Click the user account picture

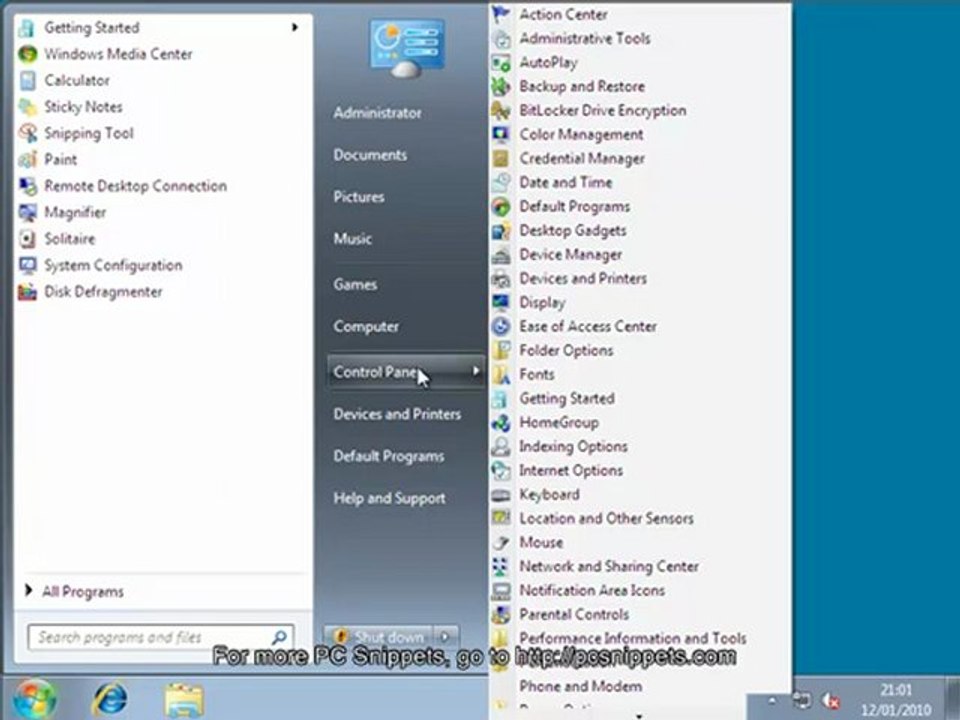[x=407, y=47]
